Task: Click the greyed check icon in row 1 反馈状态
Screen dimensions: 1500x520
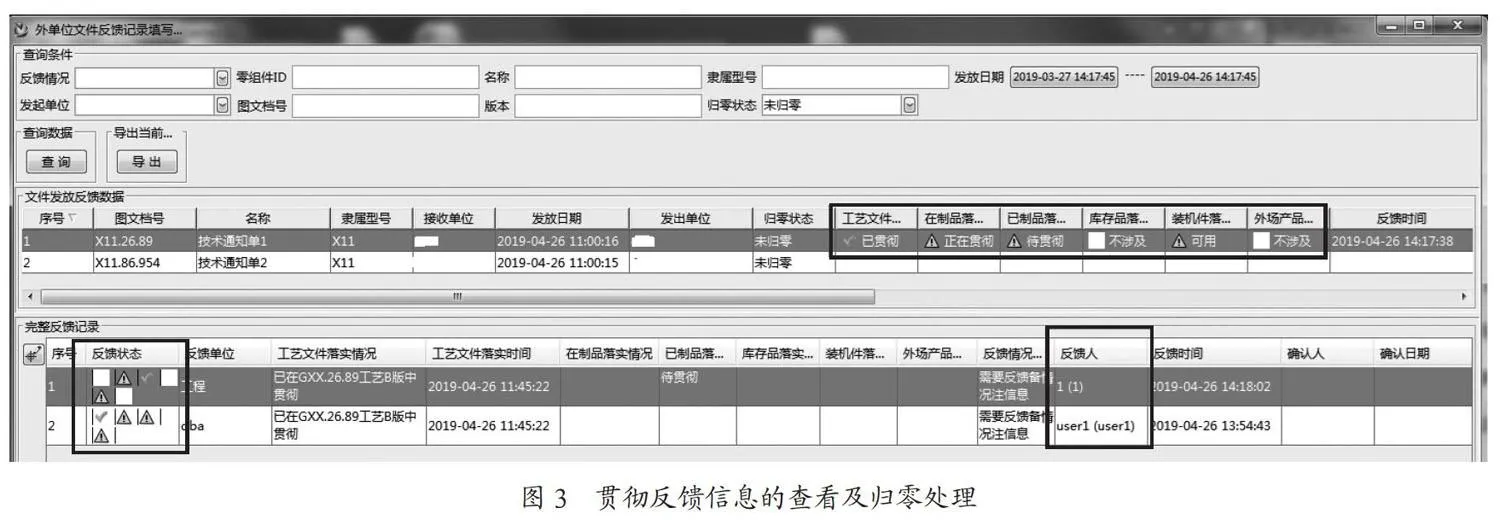Action: tap(147, 378)
